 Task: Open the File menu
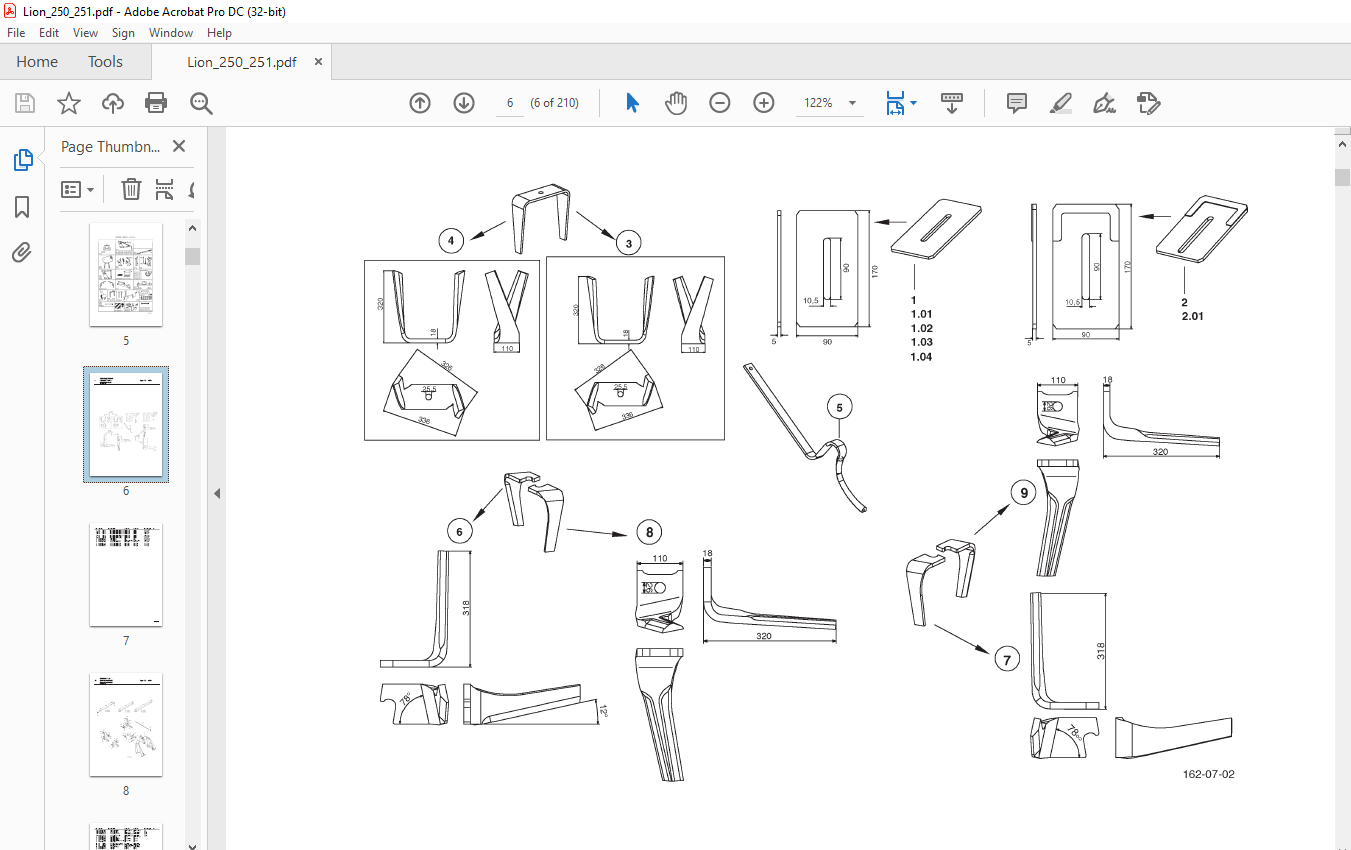pos(16,33)
